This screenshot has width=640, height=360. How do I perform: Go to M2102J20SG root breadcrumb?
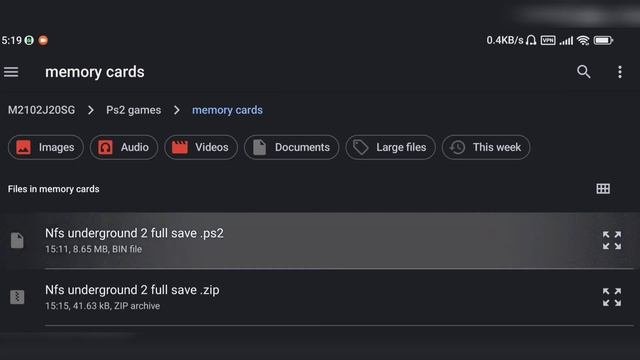[x=42, y=110]
